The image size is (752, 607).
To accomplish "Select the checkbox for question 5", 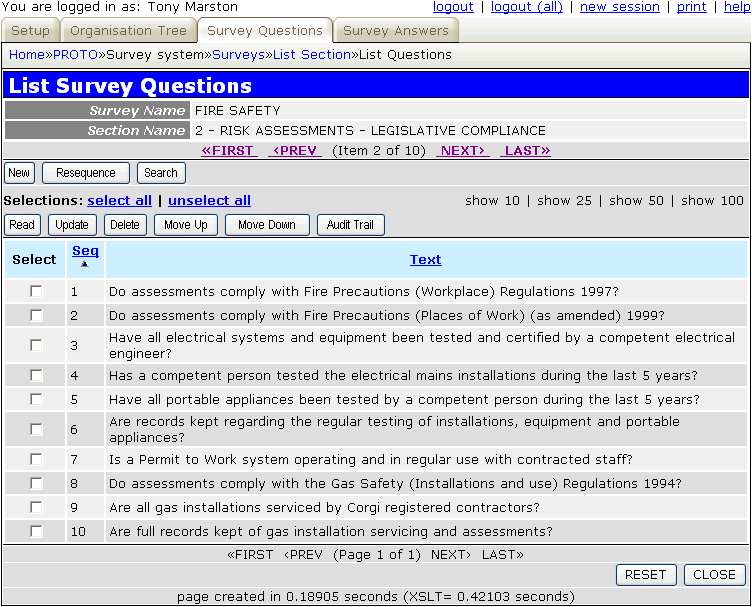I will (x=37, y=399).
